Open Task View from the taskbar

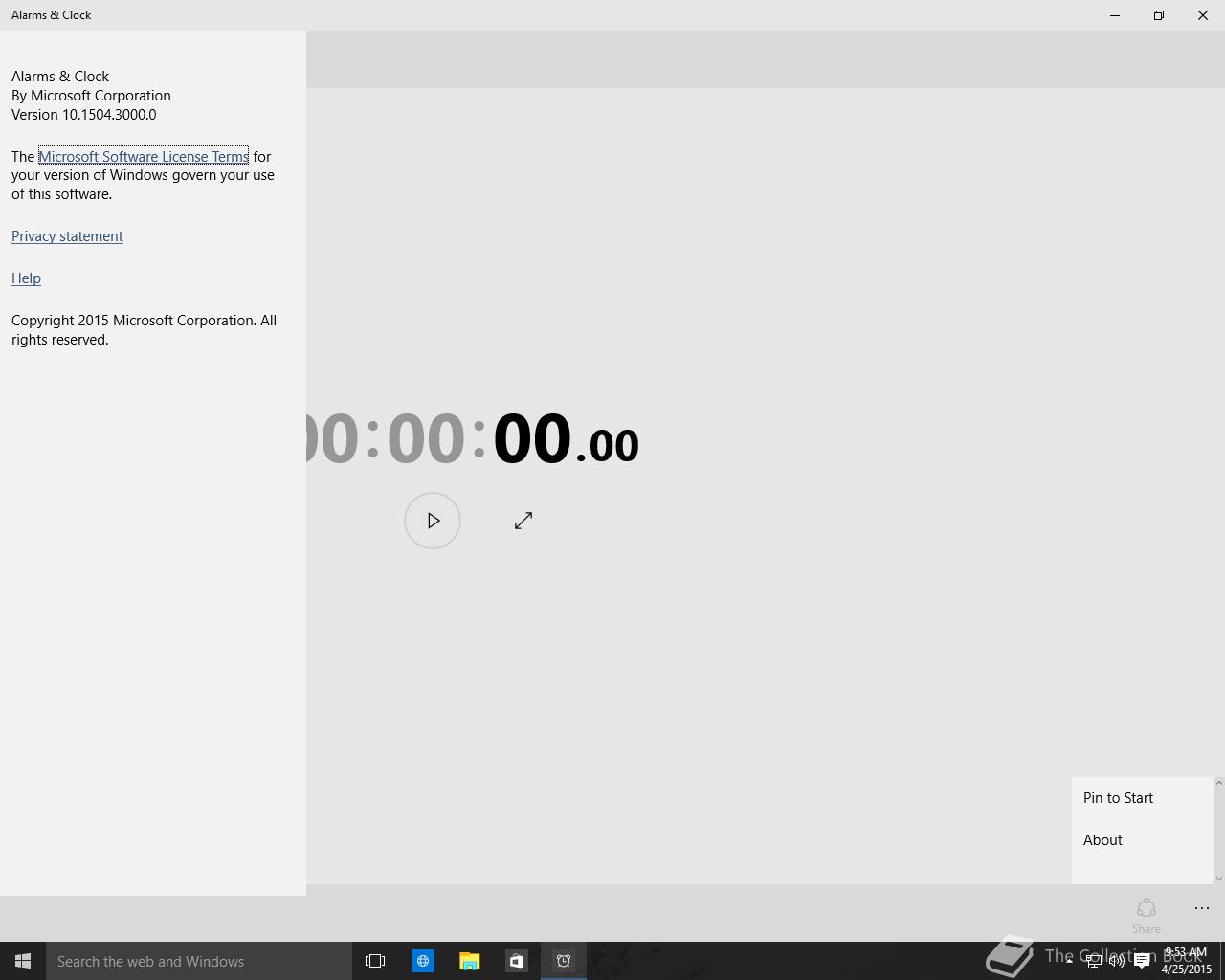click(x=375, y=961)
